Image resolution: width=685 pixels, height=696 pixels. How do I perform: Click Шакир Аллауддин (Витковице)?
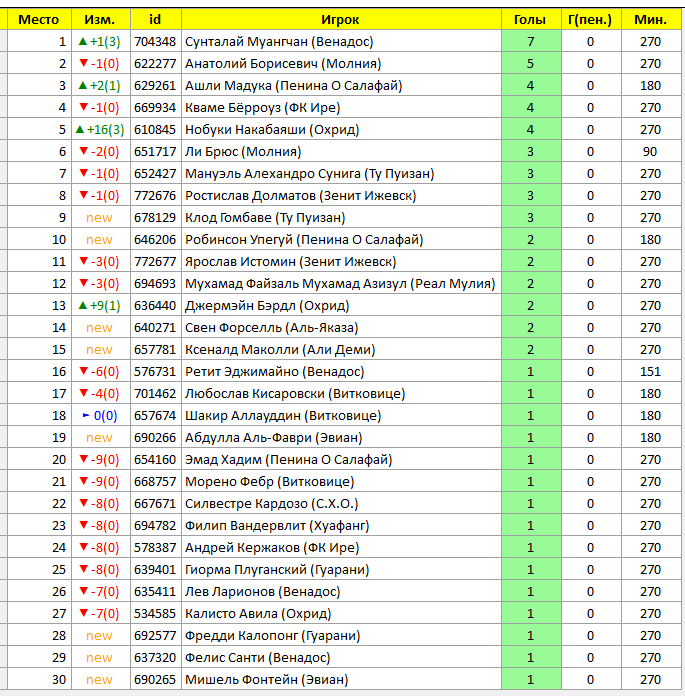click(x=341, y=415)
